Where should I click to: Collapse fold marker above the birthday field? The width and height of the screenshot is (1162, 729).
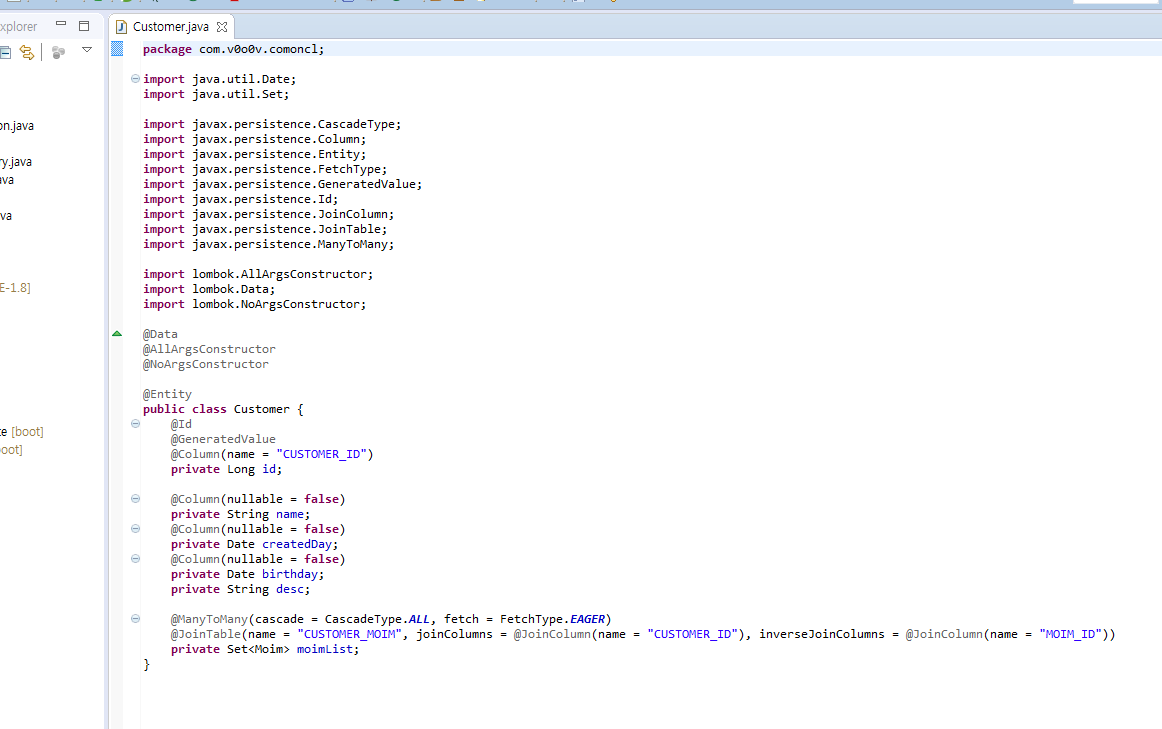(x=135, y=559)
